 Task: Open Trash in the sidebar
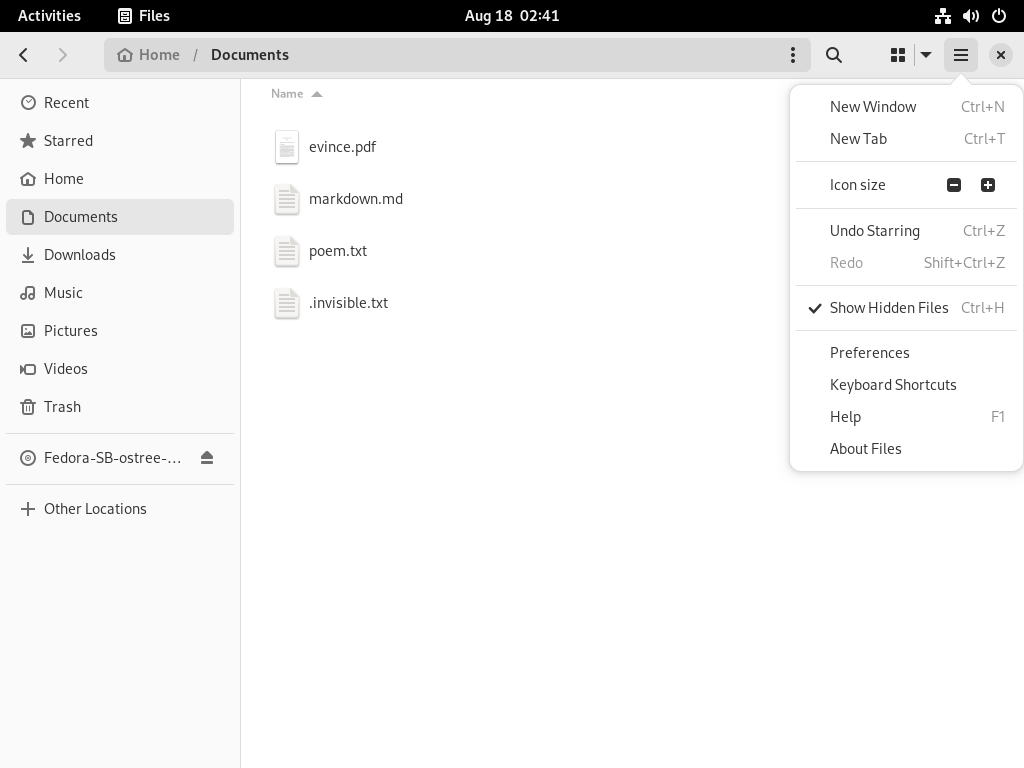tap(120, 406)
